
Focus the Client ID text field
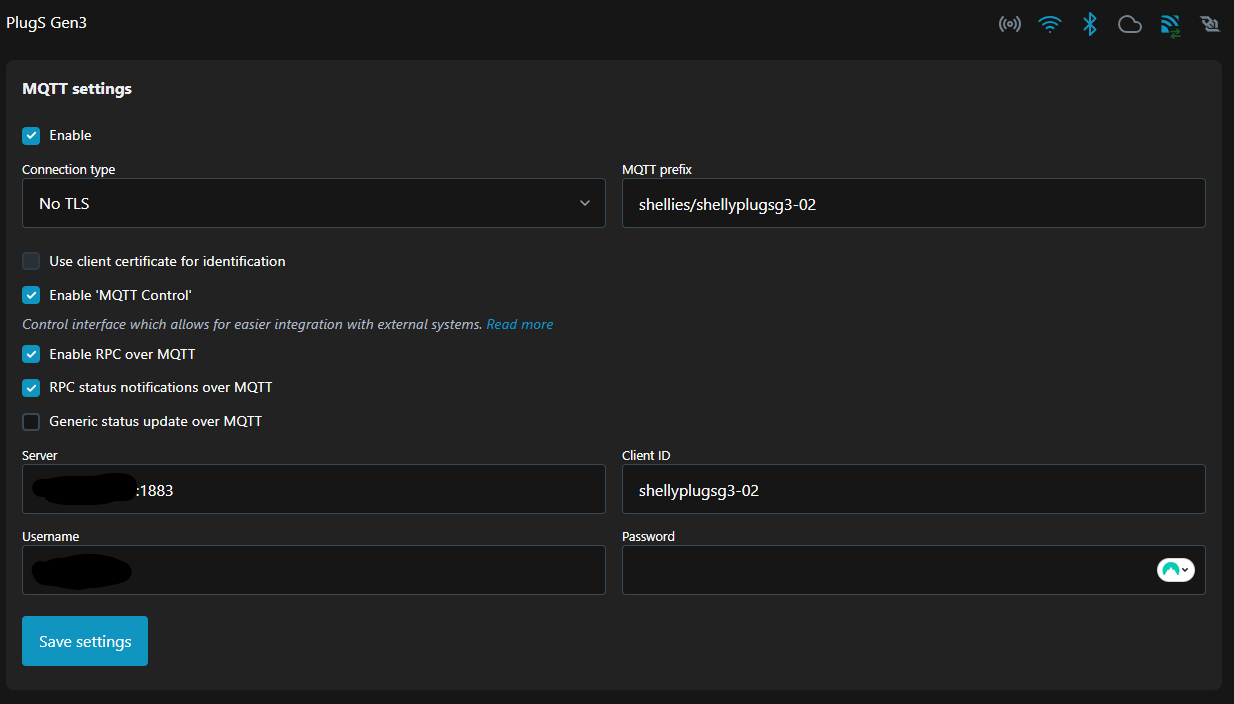[913, 490]
